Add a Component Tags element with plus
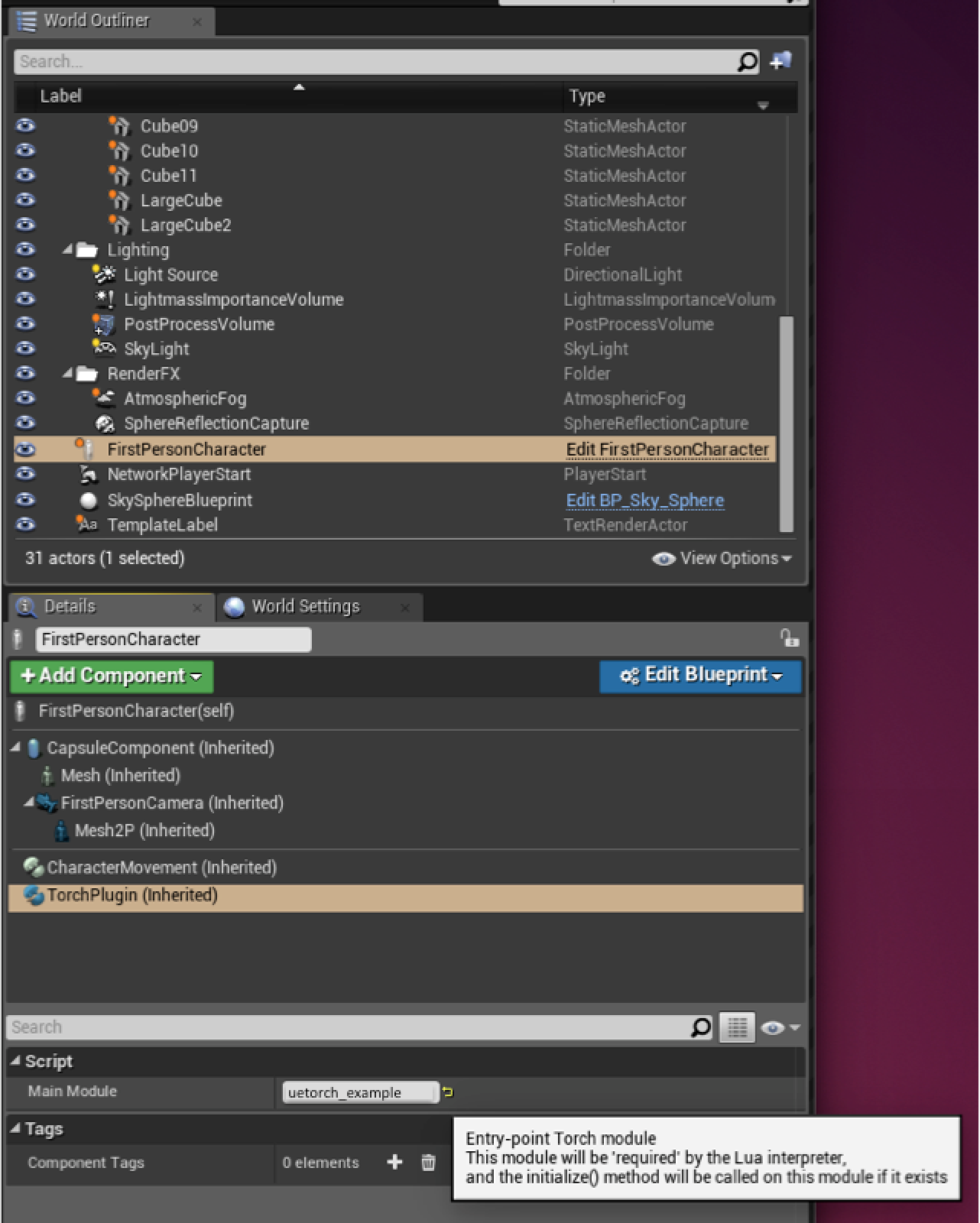 [394, 1163]
